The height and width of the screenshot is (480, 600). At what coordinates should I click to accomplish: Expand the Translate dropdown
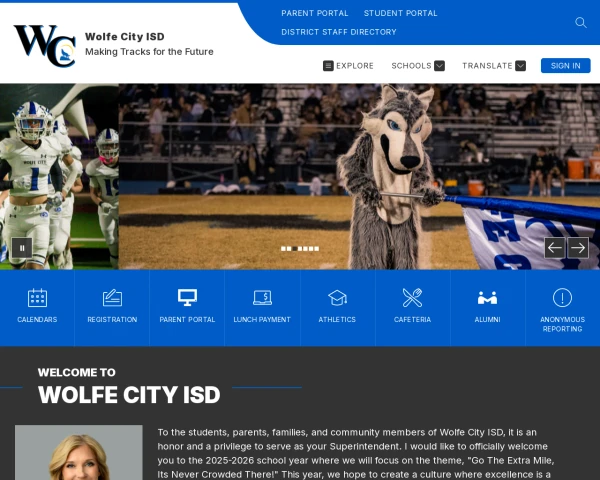coord(493,66)
